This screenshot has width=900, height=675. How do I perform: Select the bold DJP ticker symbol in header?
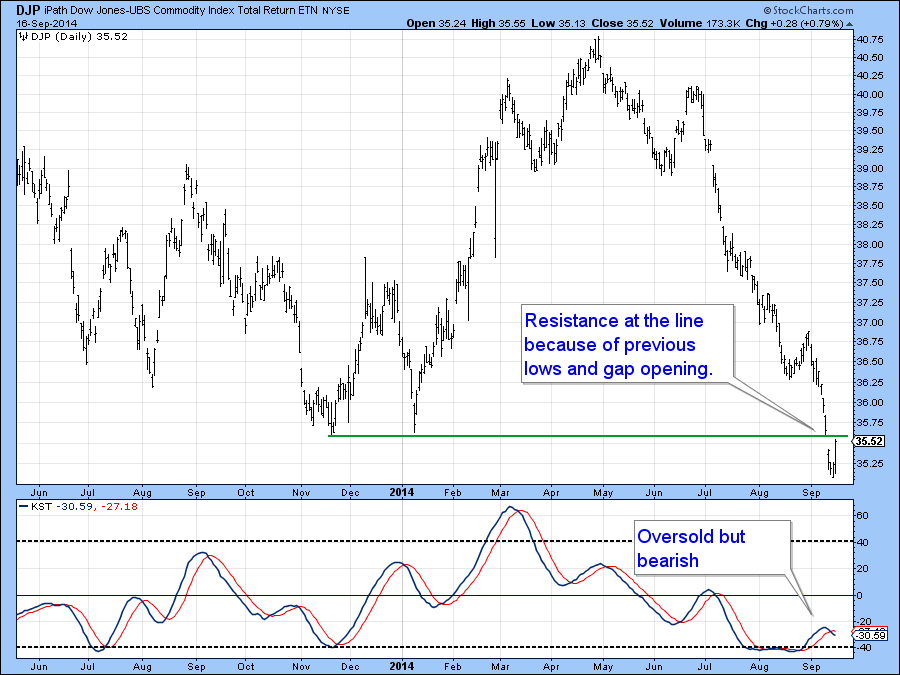[x=28, y=10]
